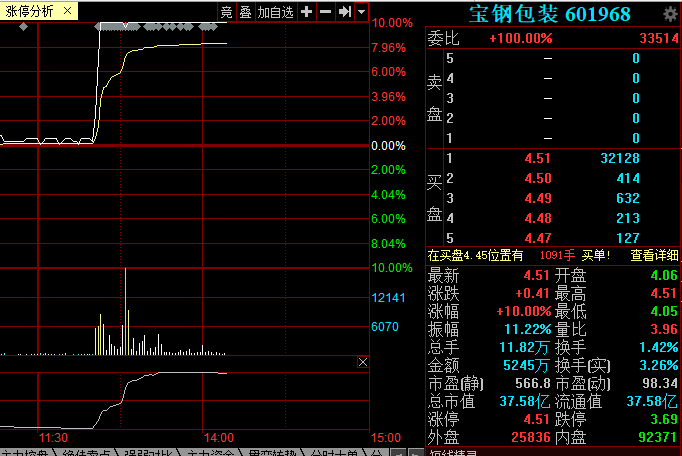Screen dimensions: 682x456
Task: Click the plus zoom-in icon
Action: (x=306, y=12)
